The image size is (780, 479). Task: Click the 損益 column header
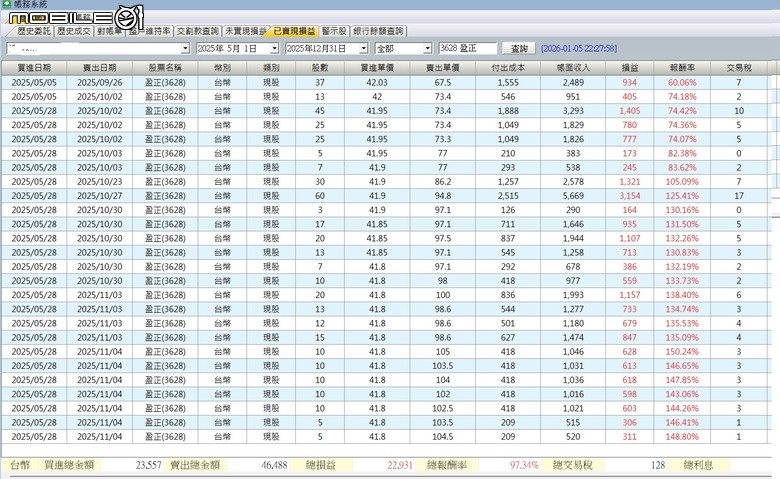(630, 68)
